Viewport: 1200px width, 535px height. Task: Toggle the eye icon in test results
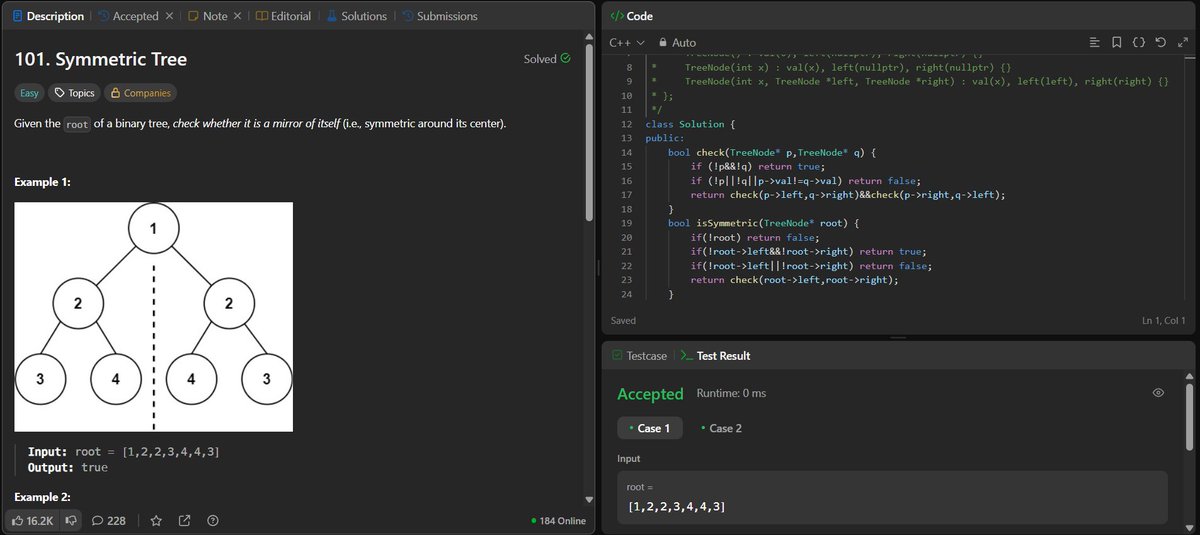point(1158,393)
